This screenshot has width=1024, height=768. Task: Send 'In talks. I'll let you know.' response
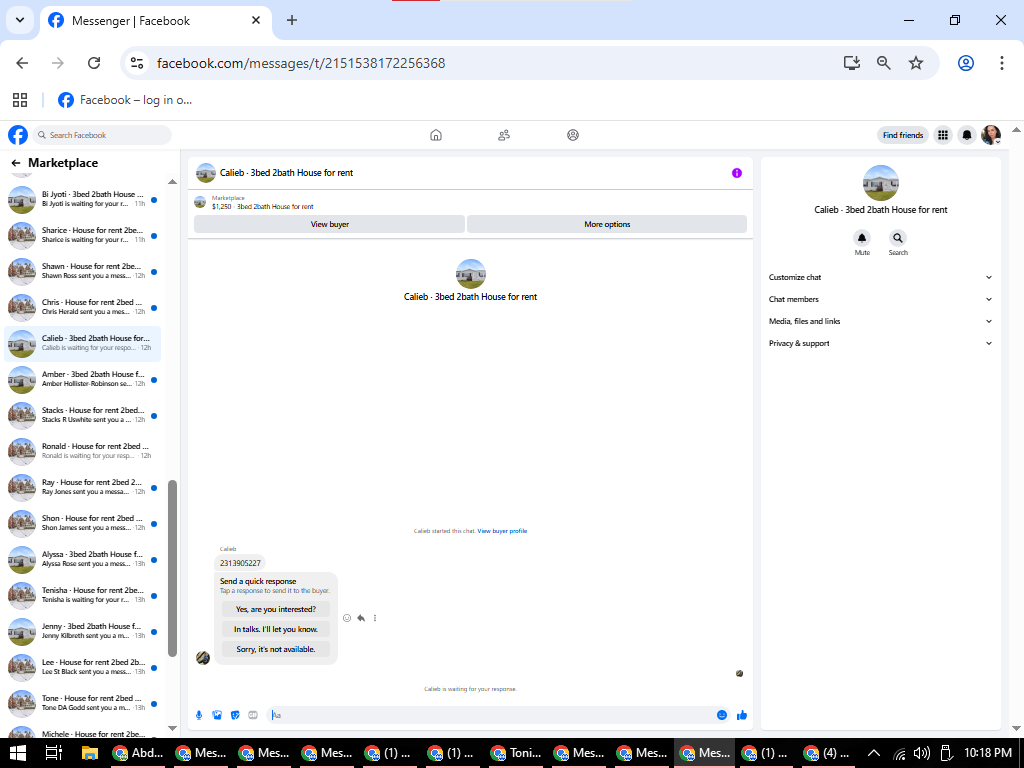[276, 630]
